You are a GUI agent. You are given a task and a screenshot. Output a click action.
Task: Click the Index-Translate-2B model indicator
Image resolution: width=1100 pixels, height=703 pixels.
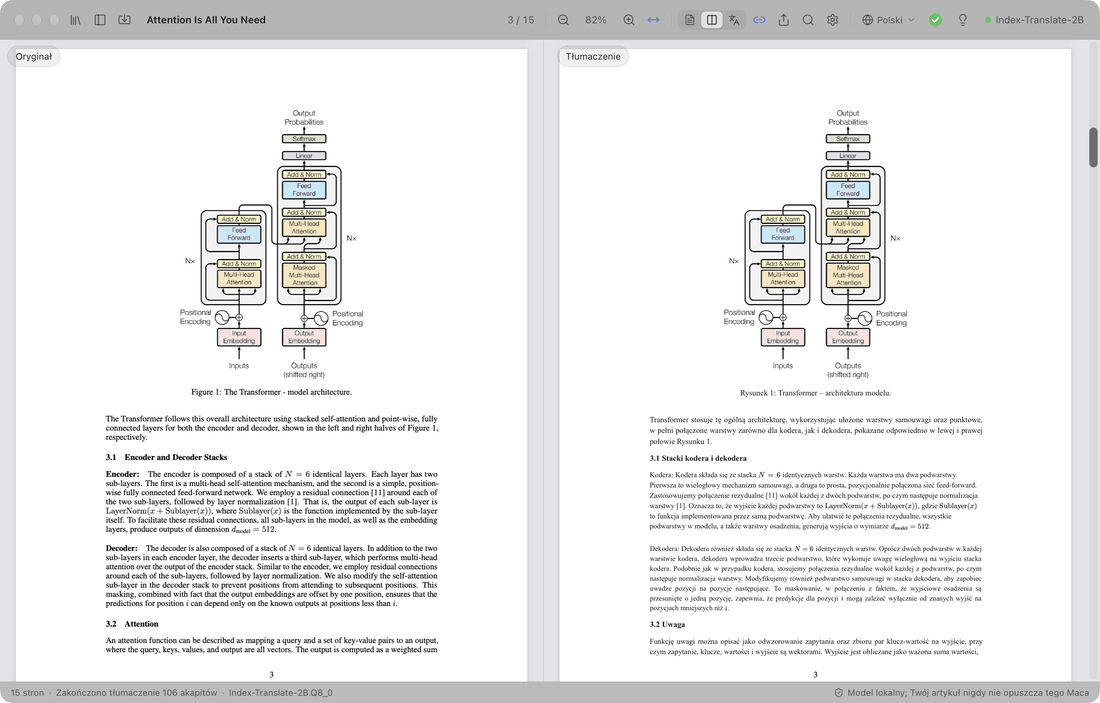click(x=1034, y=20)
